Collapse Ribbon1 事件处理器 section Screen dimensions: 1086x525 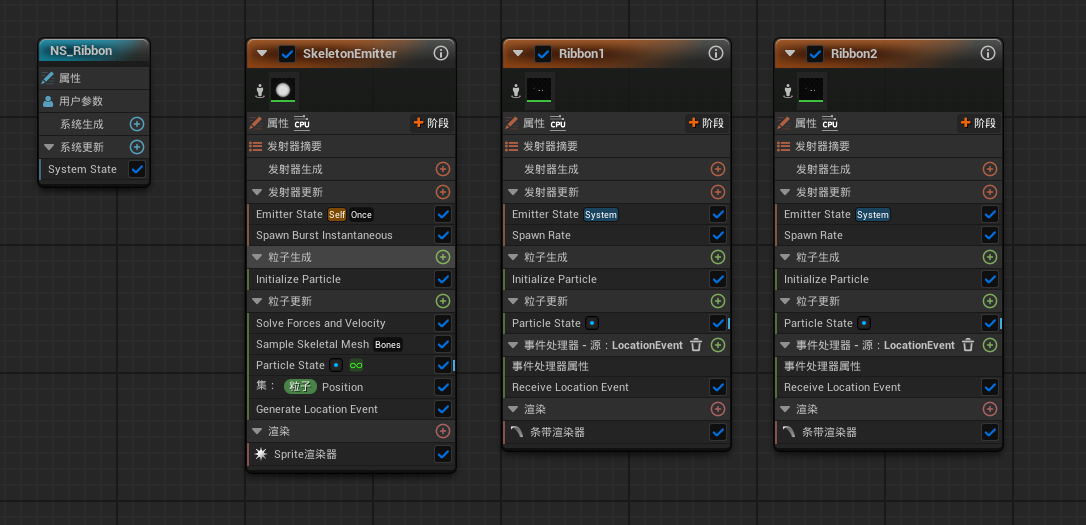[x=513, y=345]
